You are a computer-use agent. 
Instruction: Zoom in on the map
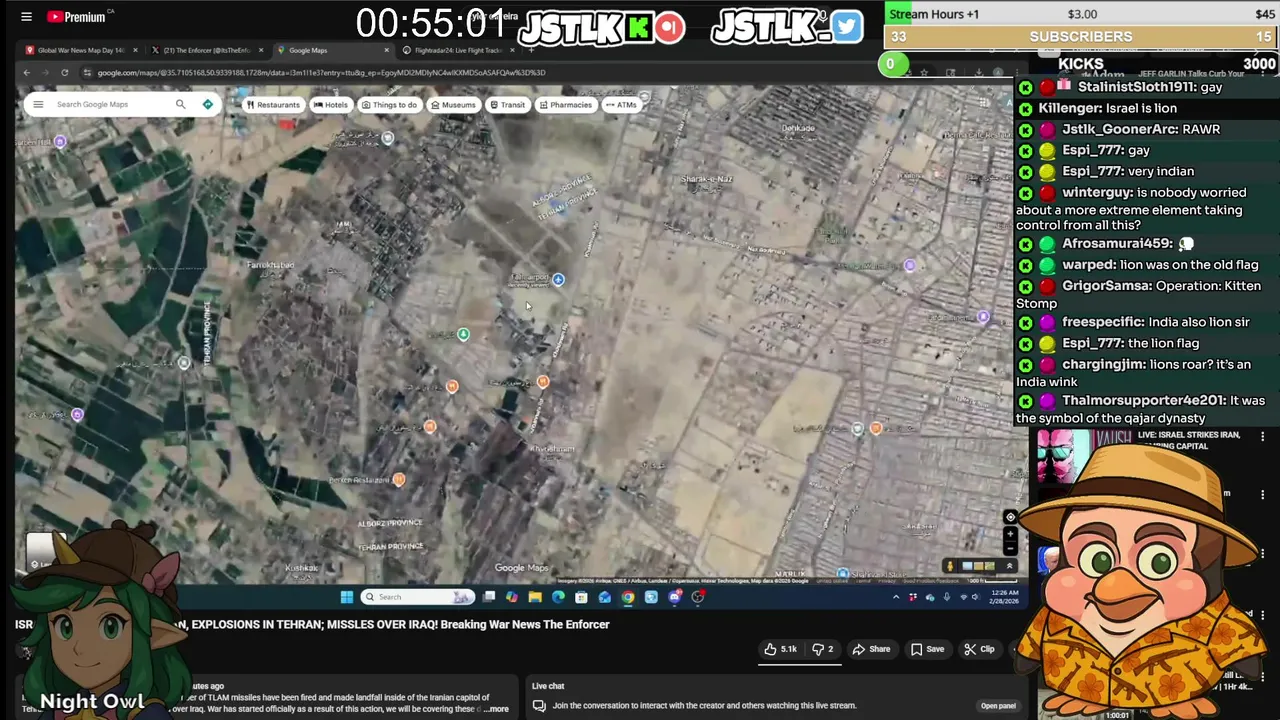pos(1010,534)
